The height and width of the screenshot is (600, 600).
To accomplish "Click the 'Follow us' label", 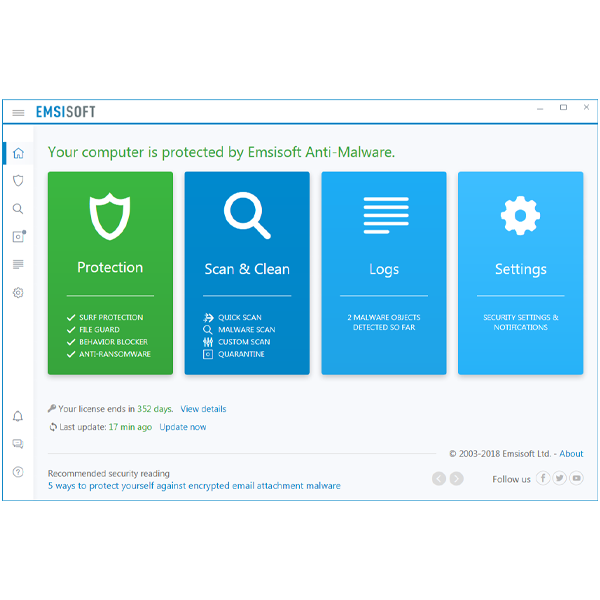I will tap(511, 479).
